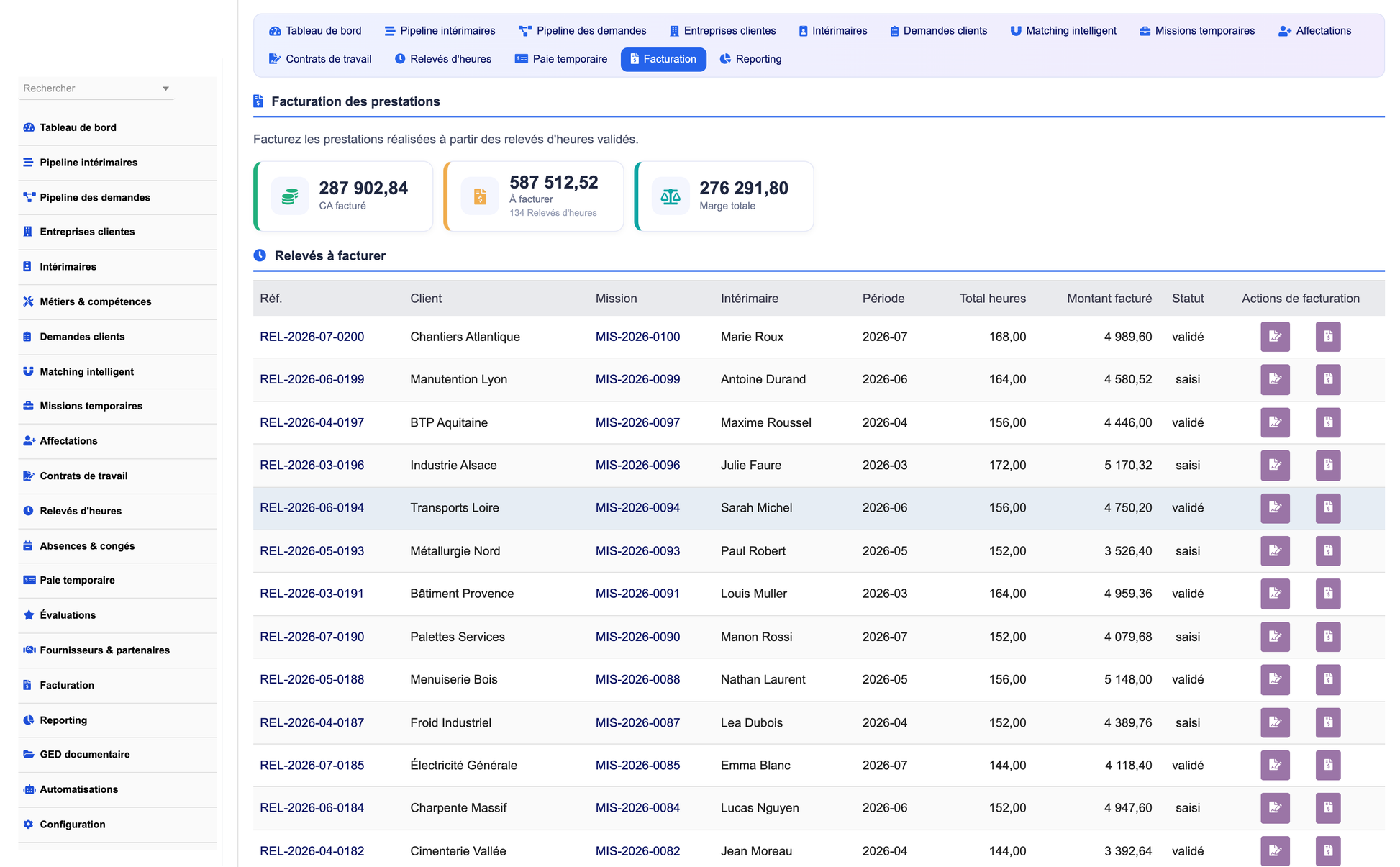
Task: Click the signature icon in Froid Industriel row
Action: coord(1275,722)
